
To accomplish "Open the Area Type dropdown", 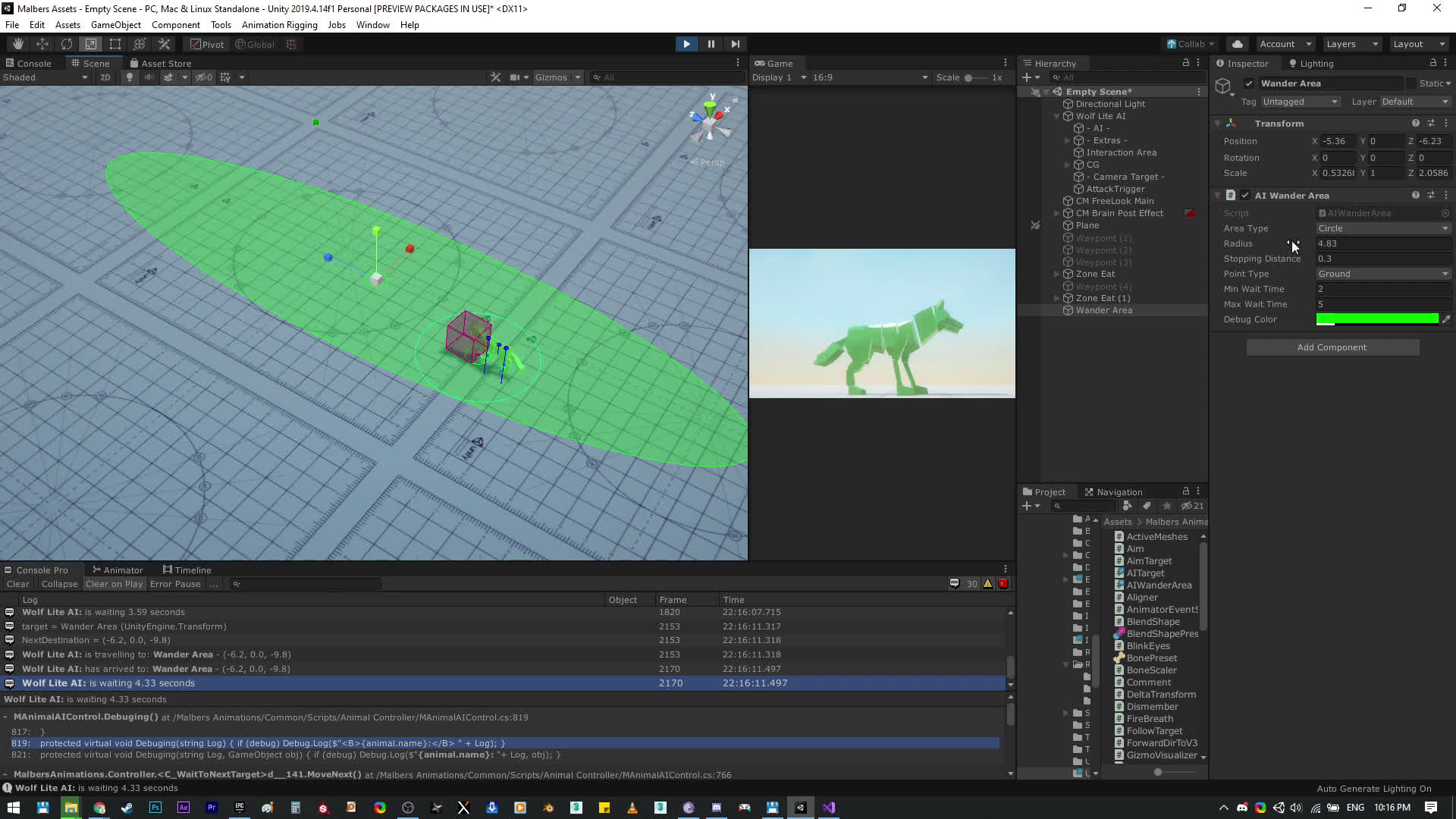I will [x=1382, y=228].
